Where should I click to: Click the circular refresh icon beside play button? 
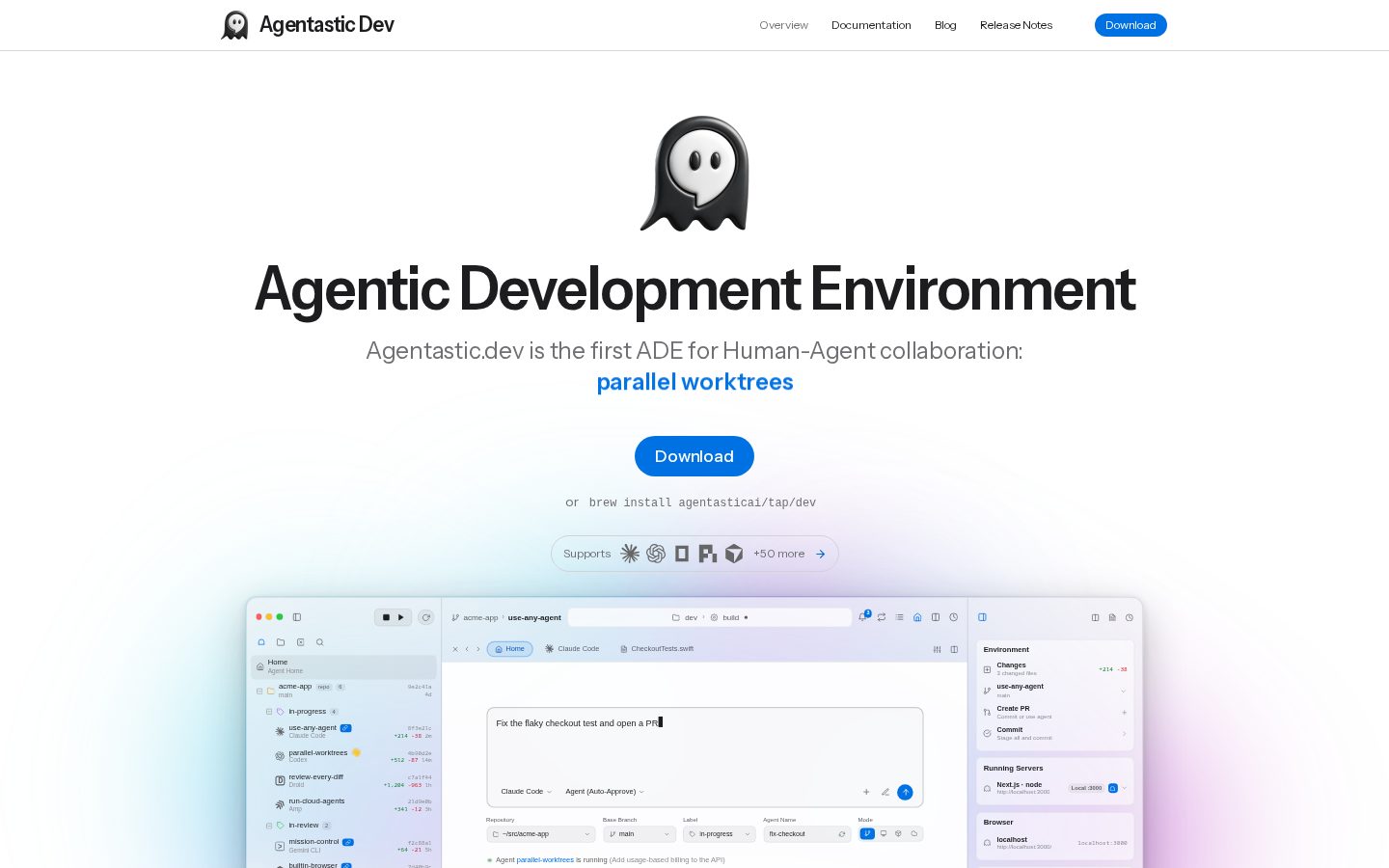pyautogui.click(x=426, y=617)
